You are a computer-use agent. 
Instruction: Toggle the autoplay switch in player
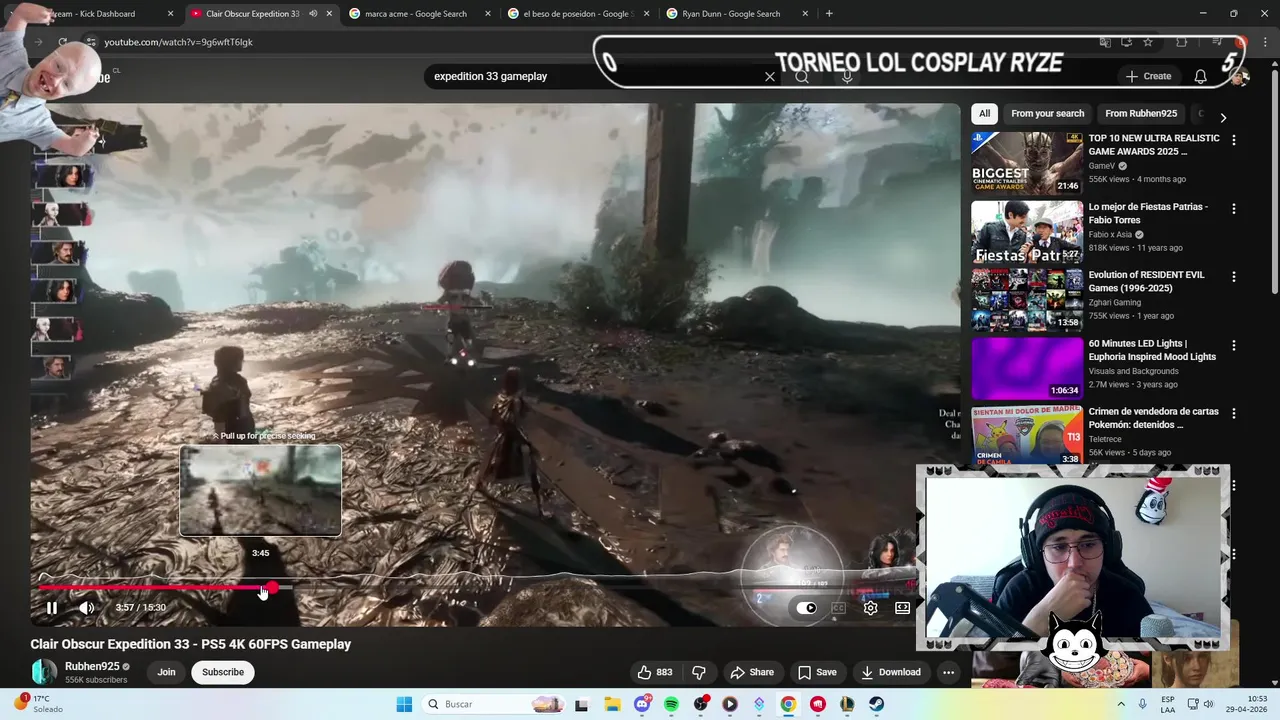pyautogui.click(x=806, y=607)
